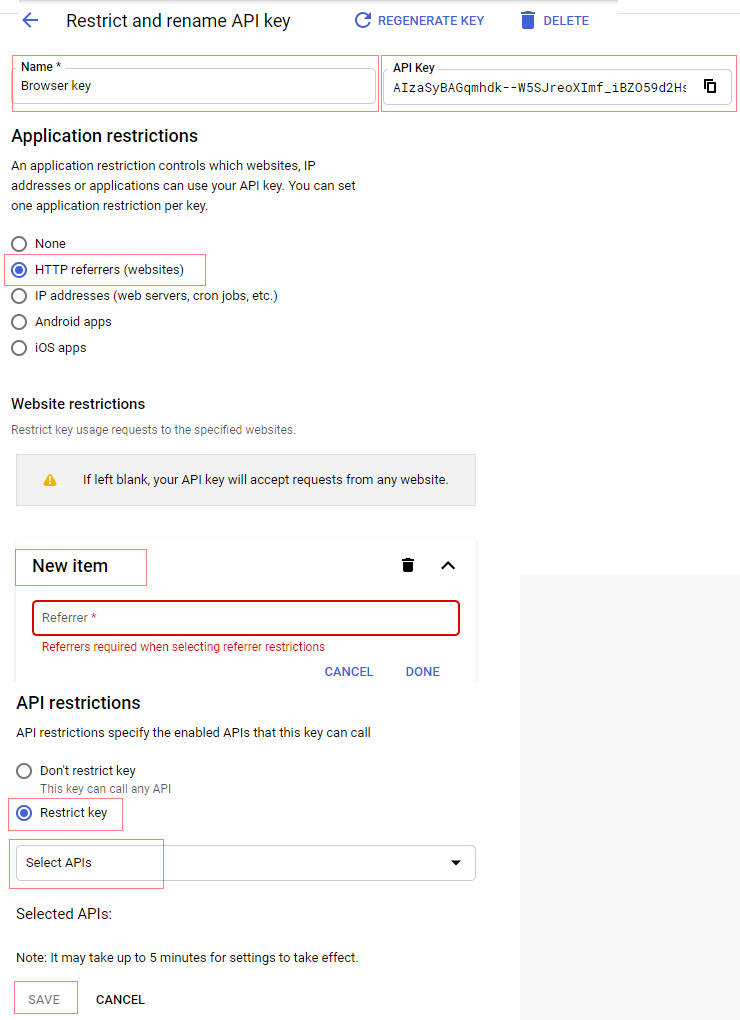740x1020 pixels.
Task: Select IP addresses restriction option
Action: coord(19,296)
